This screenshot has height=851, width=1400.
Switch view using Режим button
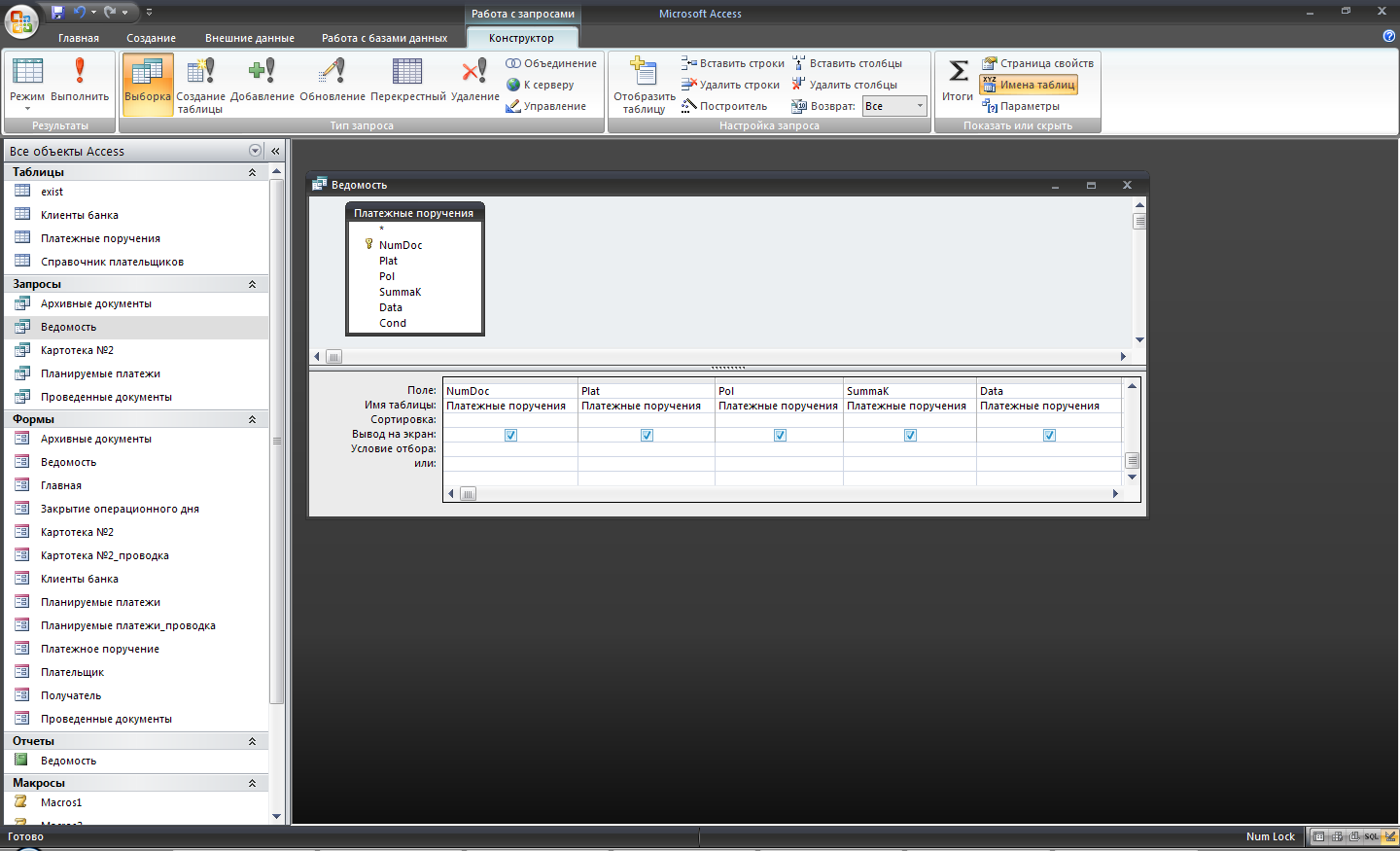27,84
